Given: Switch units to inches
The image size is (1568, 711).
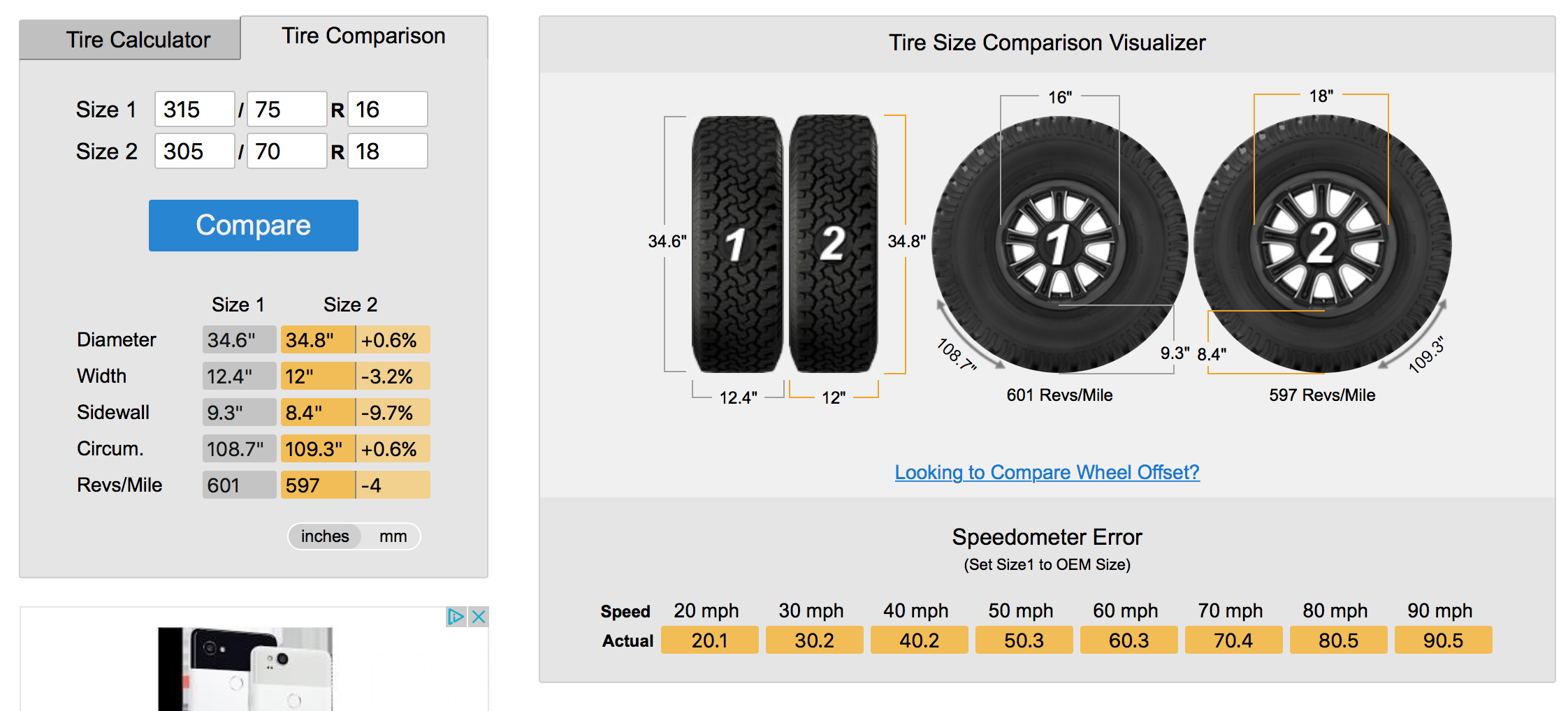Looking at the screenshot, I should (325, 536).
